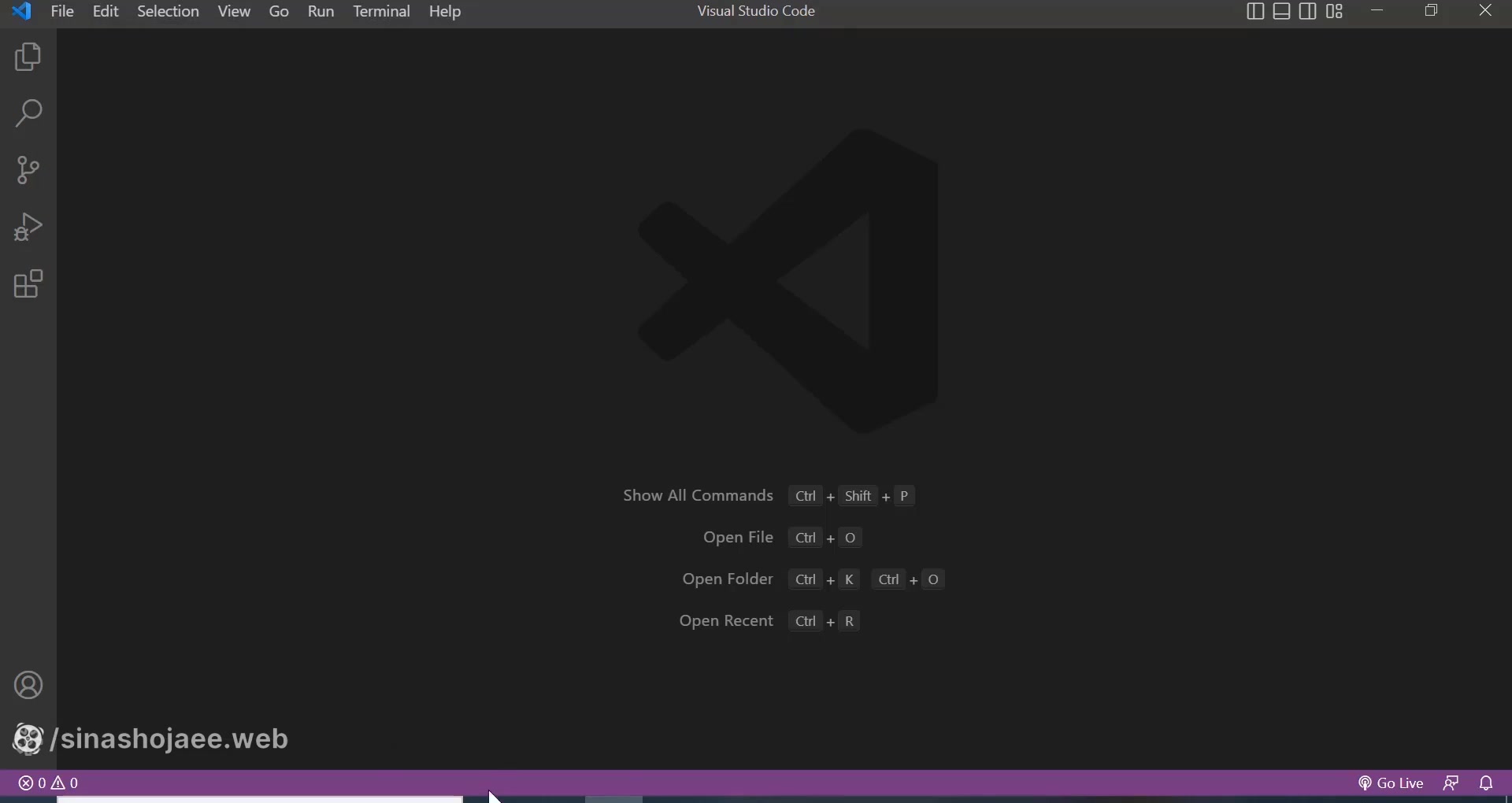Open the Extensions view

(28, 284)
